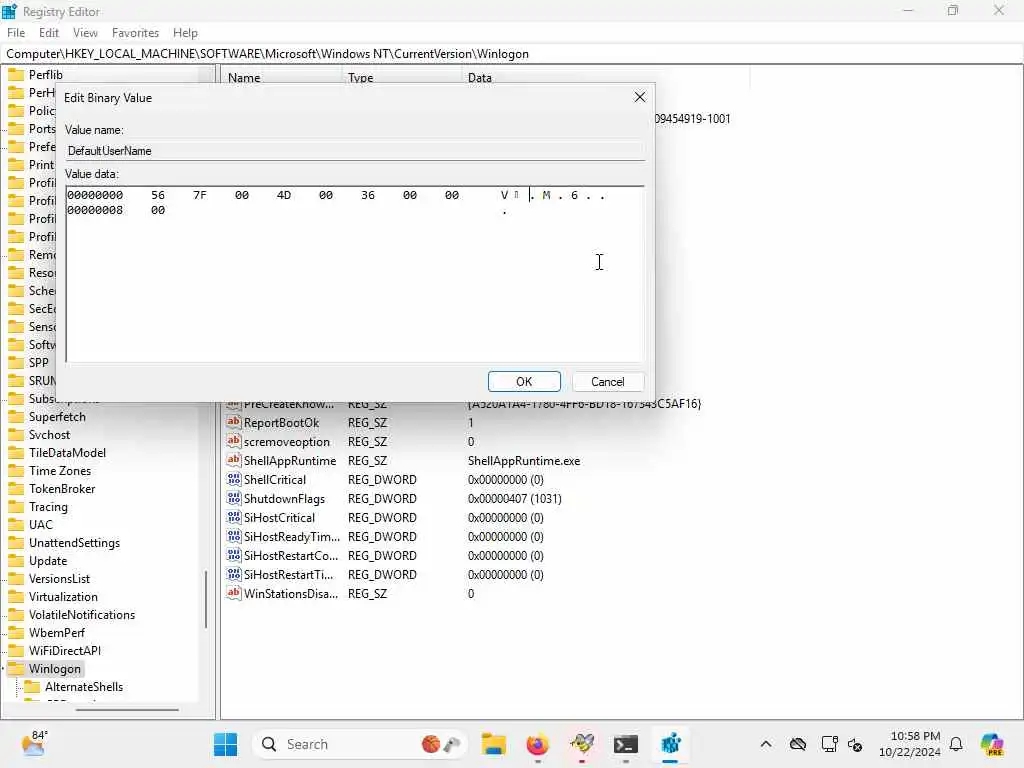Open the Favorites menu
Screen dimensions: 1024x768
point(135,33)
